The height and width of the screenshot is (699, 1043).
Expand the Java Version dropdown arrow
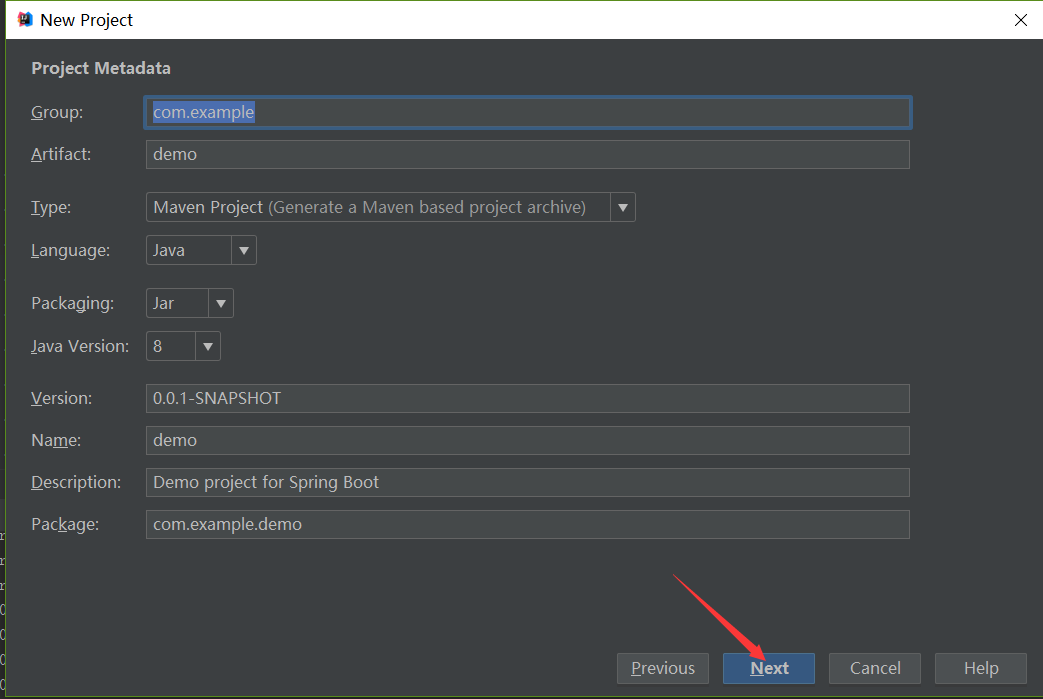[208, 347]
